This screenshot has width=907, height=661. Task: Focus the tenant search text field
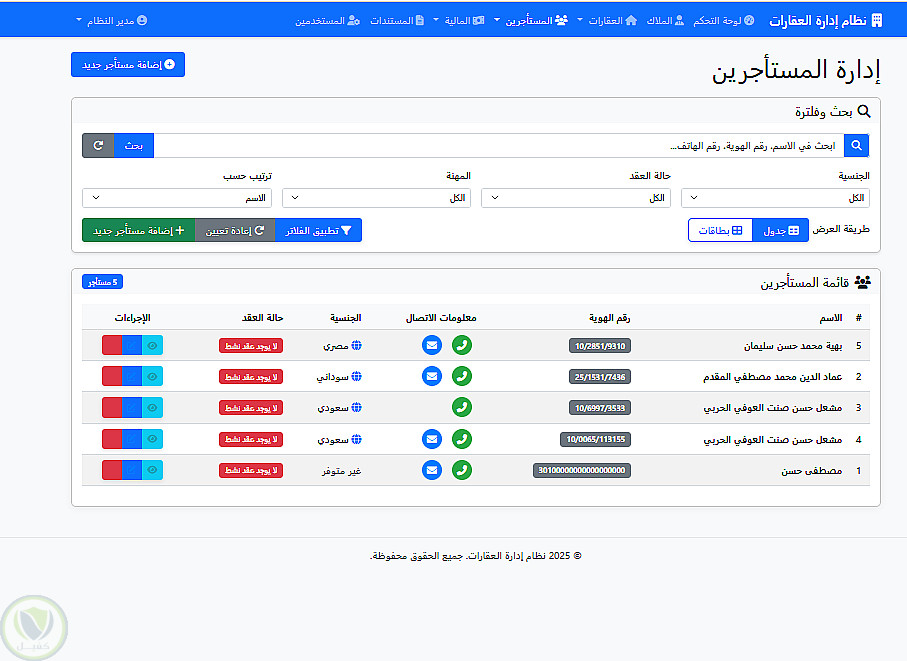coord(499,146)
